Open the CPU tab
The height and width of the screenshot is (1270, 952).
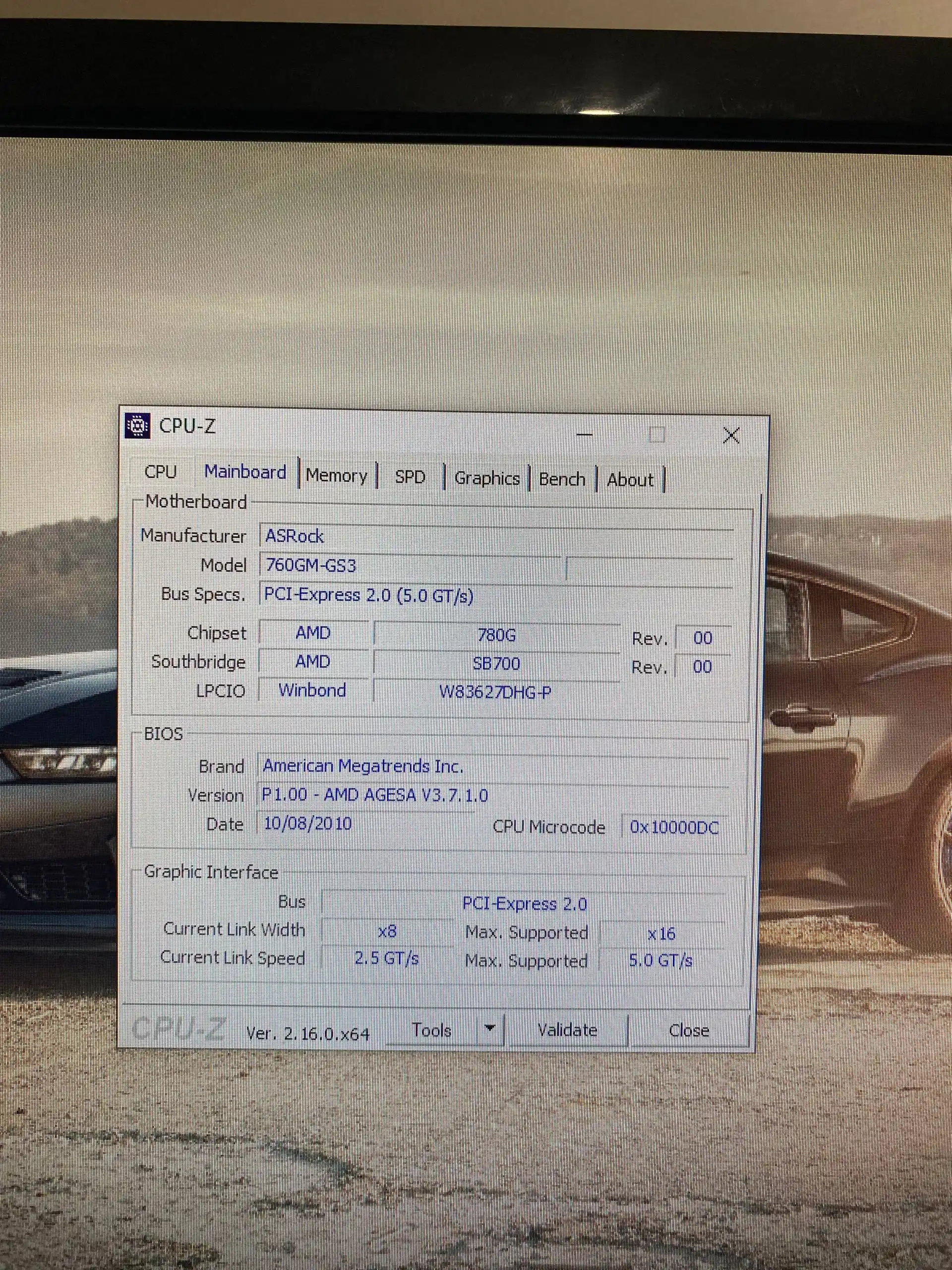161,471
